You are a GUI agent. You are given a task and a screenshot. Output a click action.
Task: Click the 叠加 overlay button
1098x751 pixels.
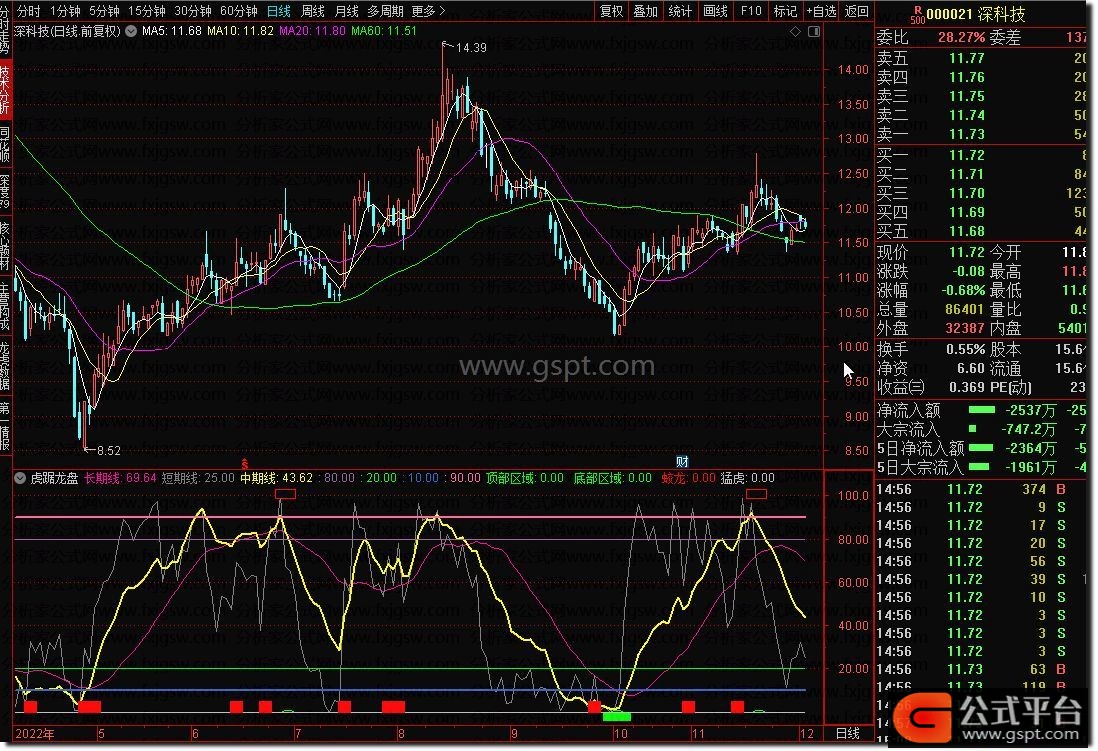click(x=646, y=11)
